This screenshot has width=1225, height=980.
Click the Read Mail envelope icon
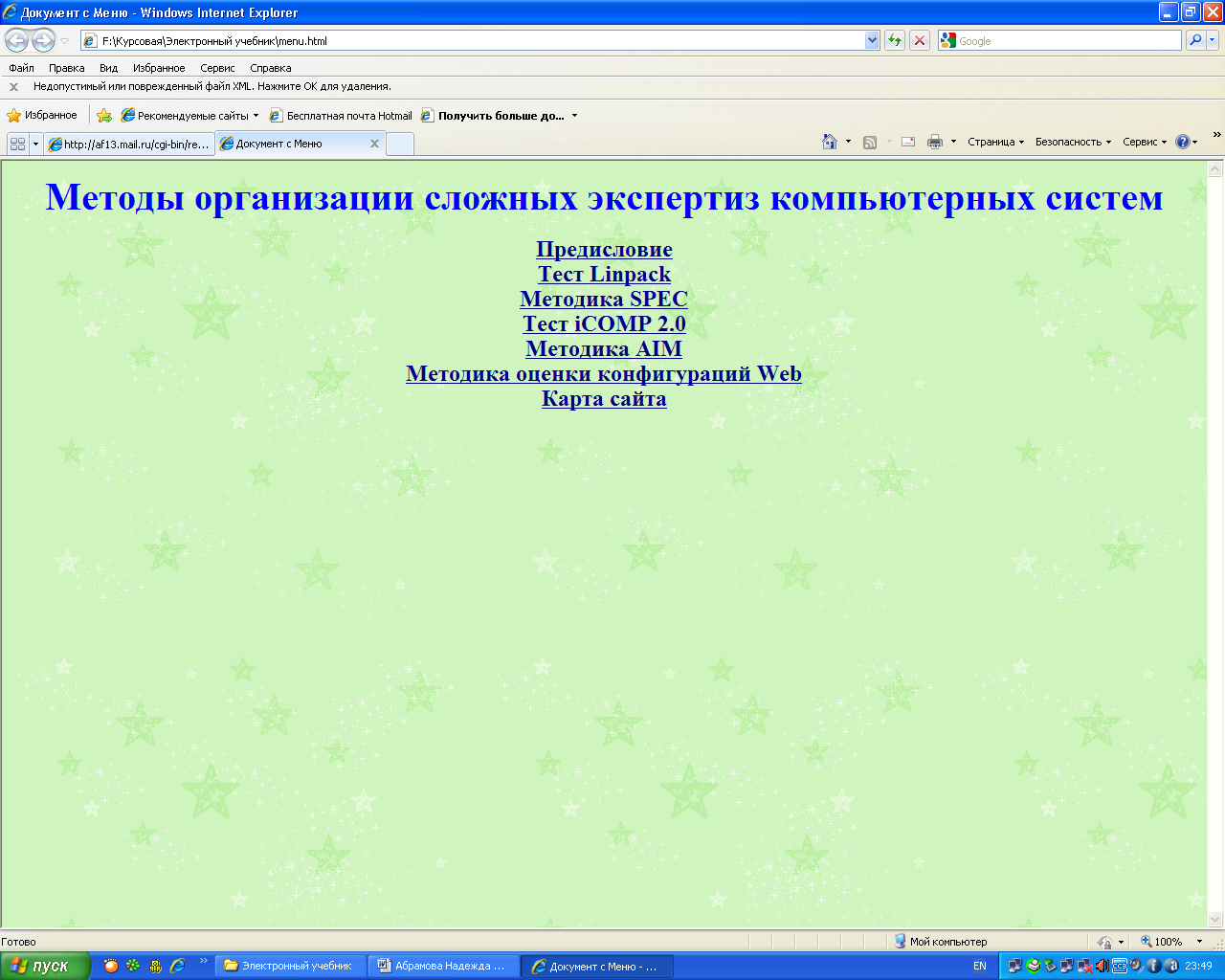point(908,142)
